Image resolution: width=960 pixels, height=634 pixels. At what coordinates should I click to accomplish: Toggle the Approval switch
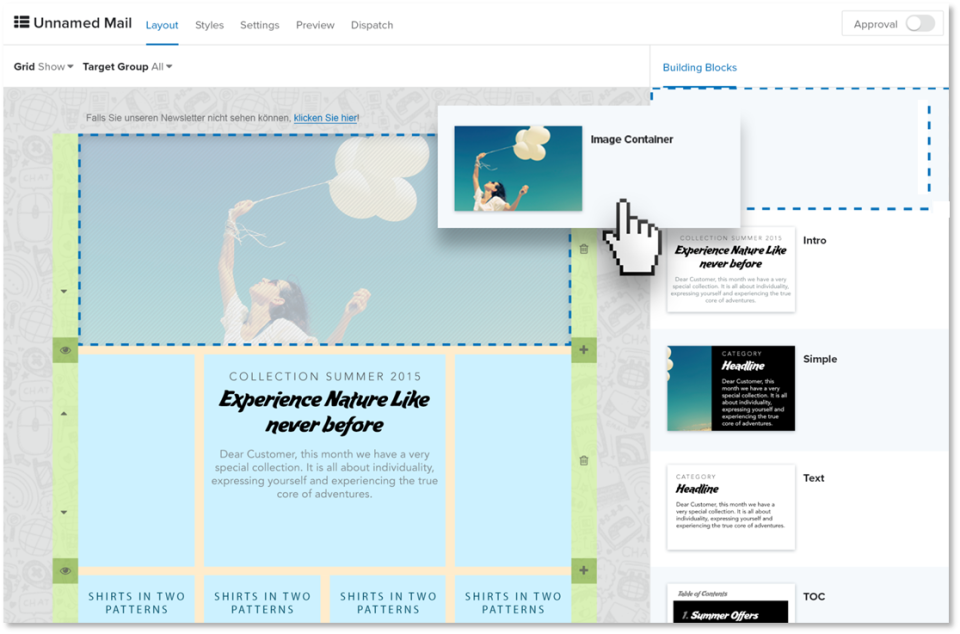coord(920,24)
